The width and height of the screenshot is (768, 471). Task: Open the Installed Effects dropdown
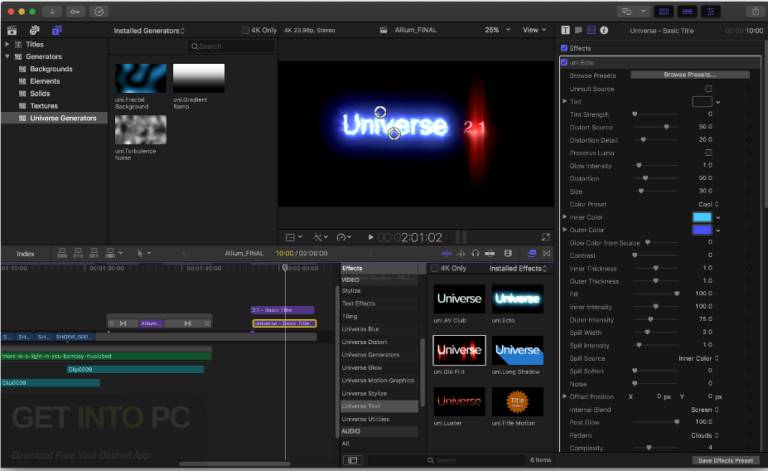[518, 268]
